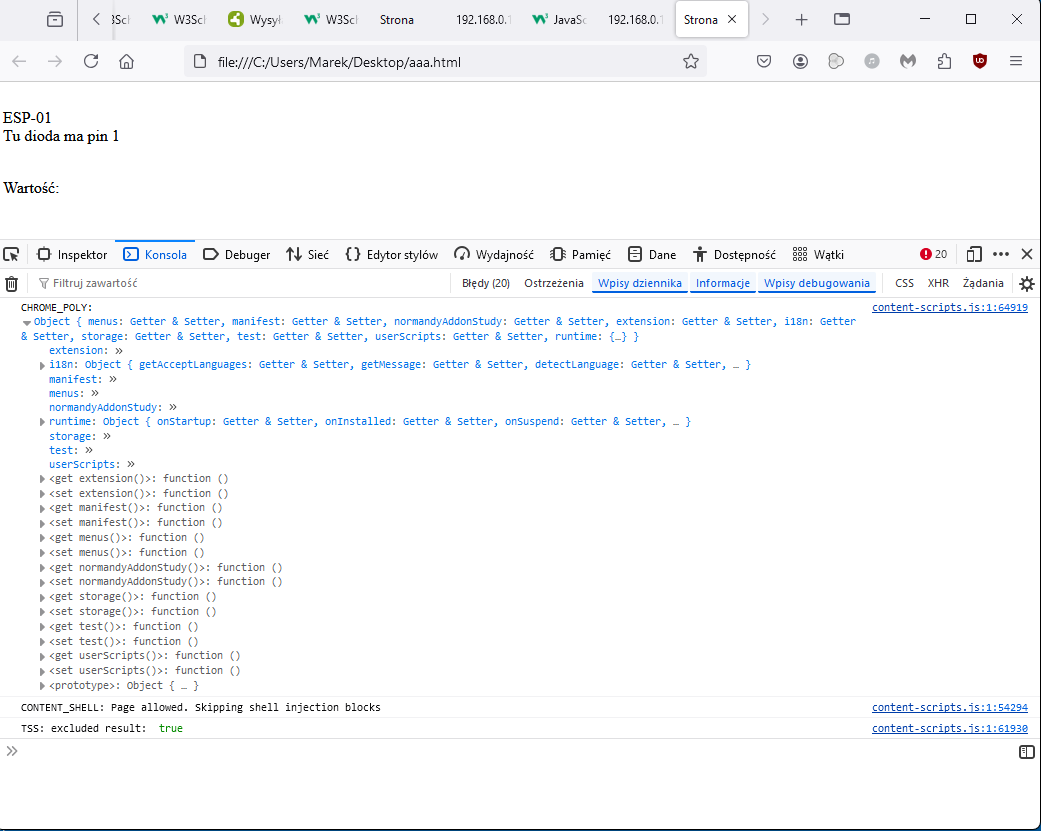Expand the <set userScripts()> function

click(x=42, y=672)
